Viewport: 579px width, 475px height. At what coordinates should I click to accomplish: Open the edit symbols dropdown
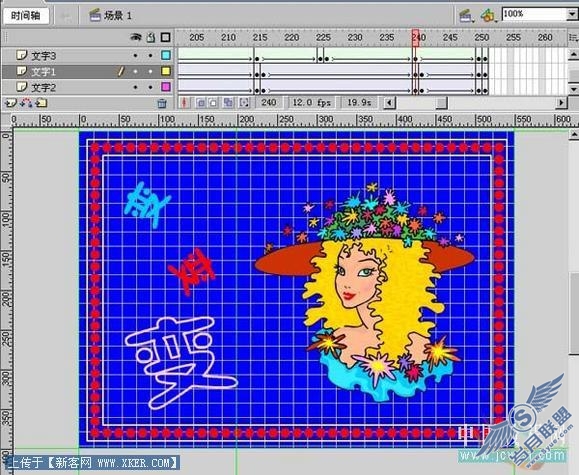(x=488, y=15)
